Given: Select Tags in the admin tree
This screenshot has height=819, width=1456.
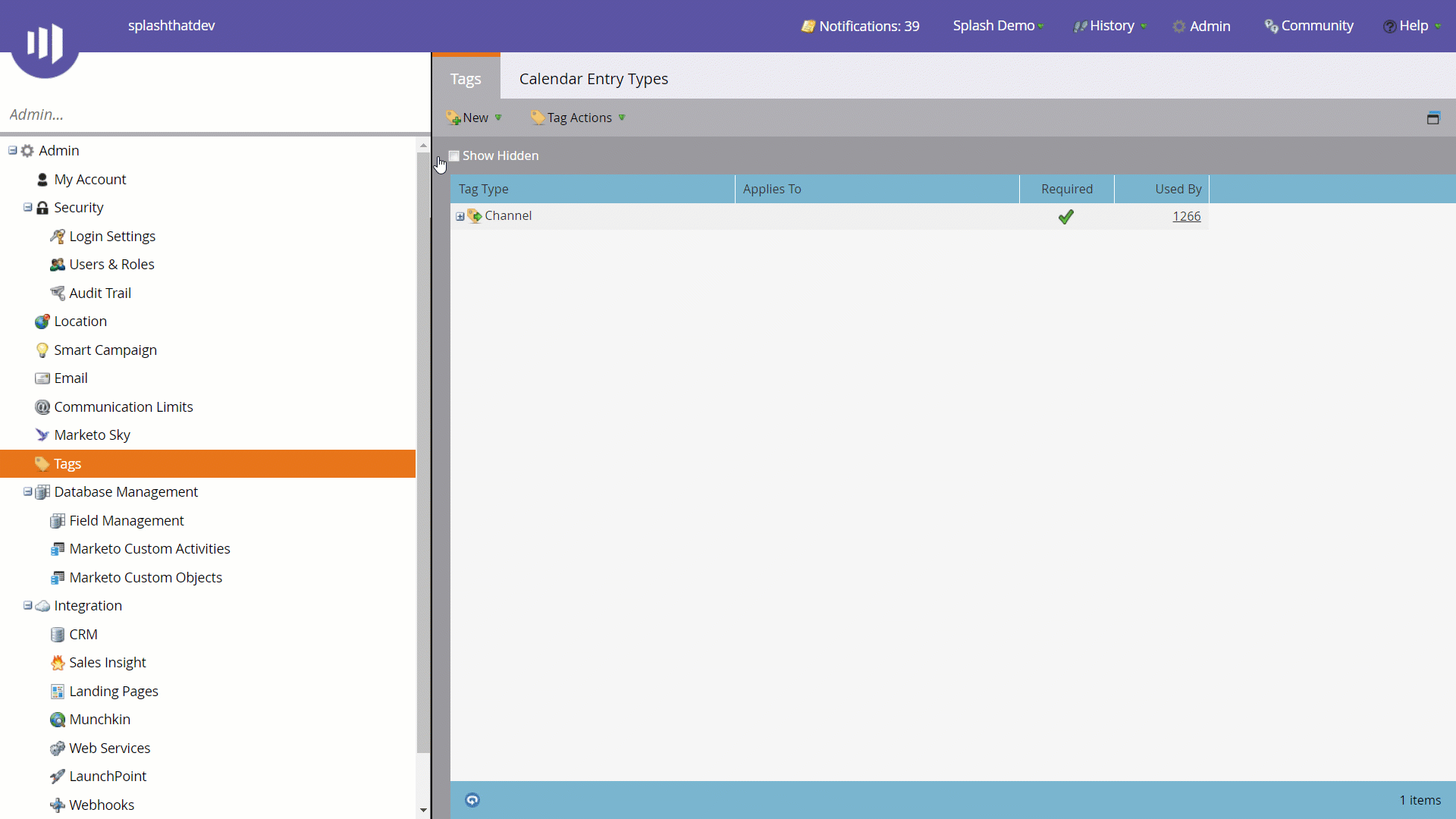Looking at the screenshot, I should [208, 463].
